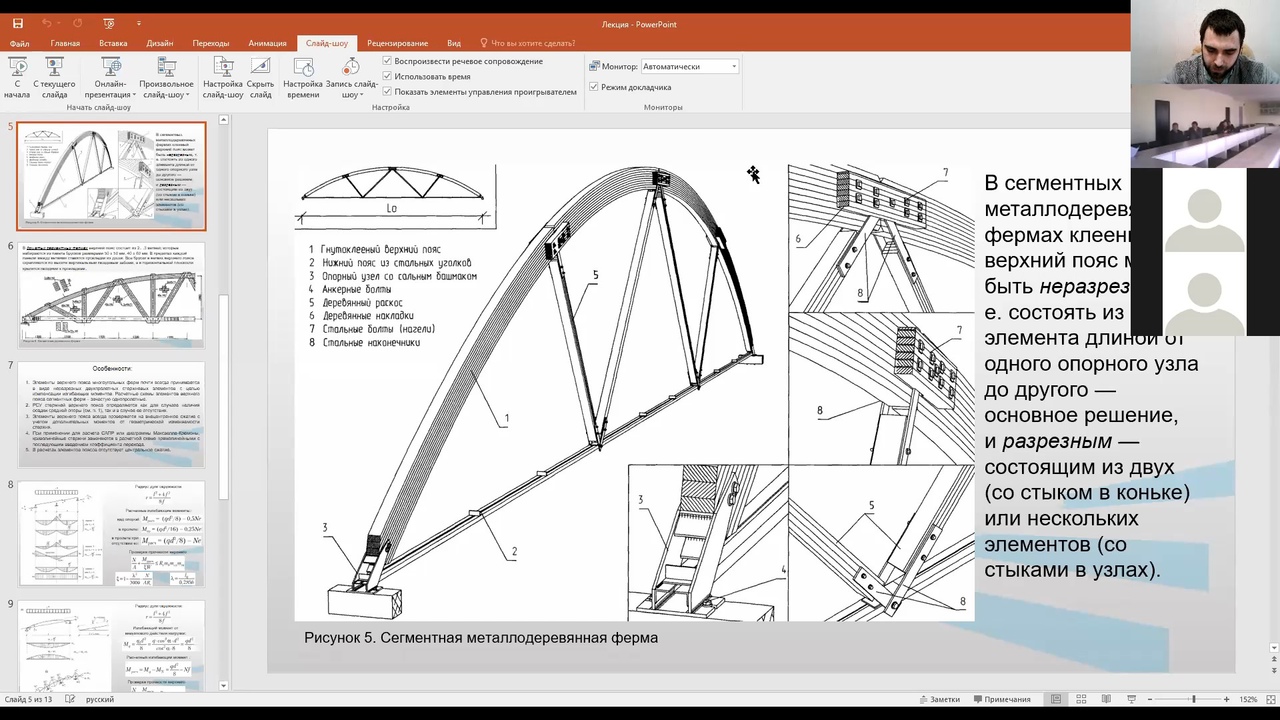Screen dimensions: 1280x720
Task: Select the Слайд-шоу ribbon tab
Action: 327,44
